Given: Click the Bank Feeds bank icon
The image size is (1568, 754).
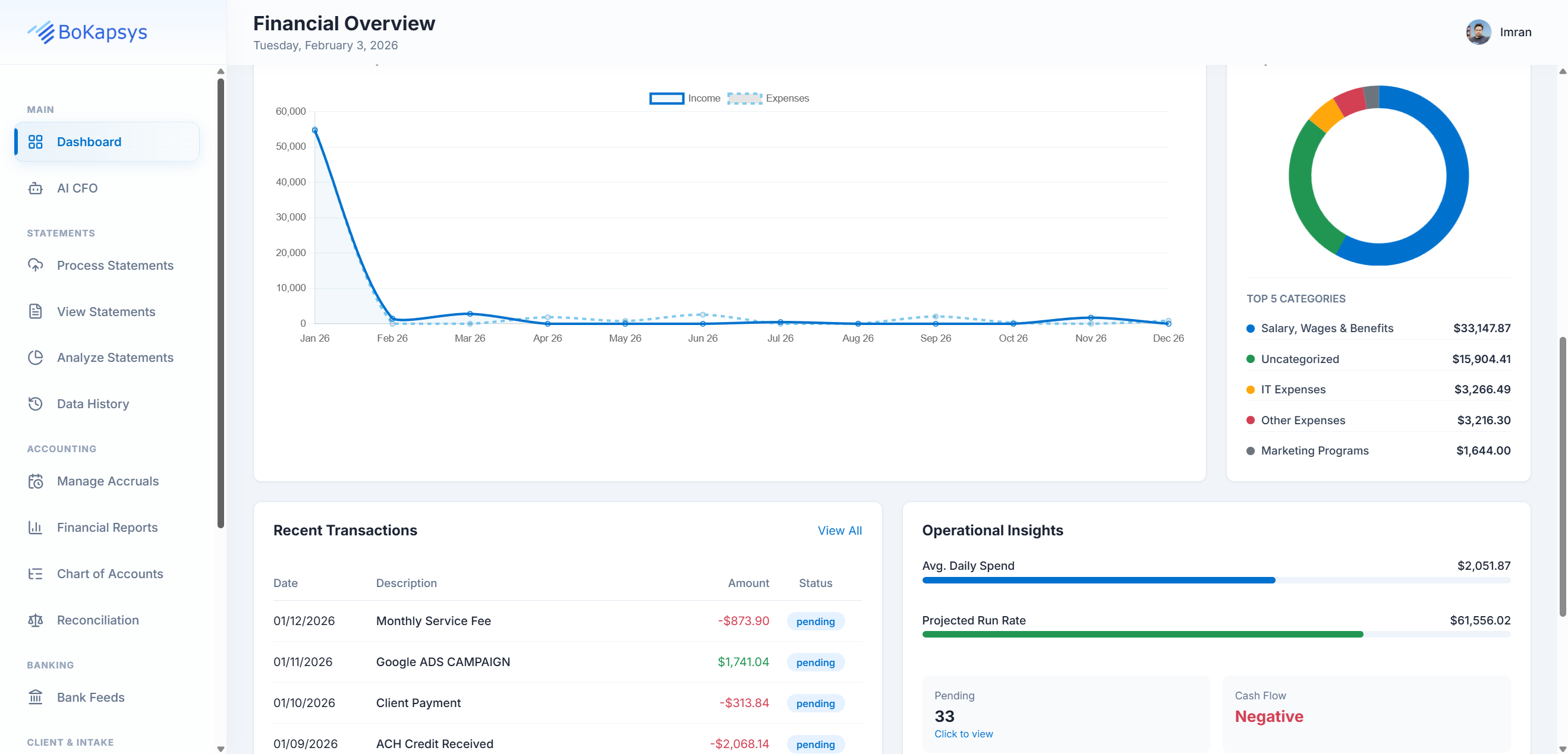Looking at the screenshot, I should click(35, 698).
